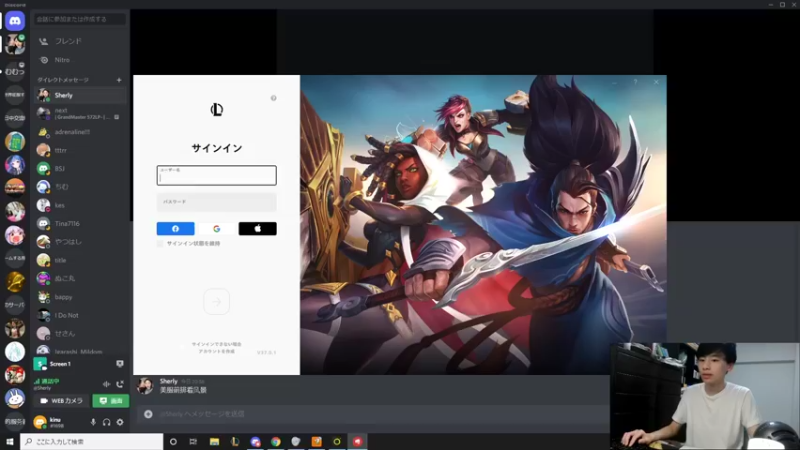Open File Explorer from the taskbar

coord(214,442)
